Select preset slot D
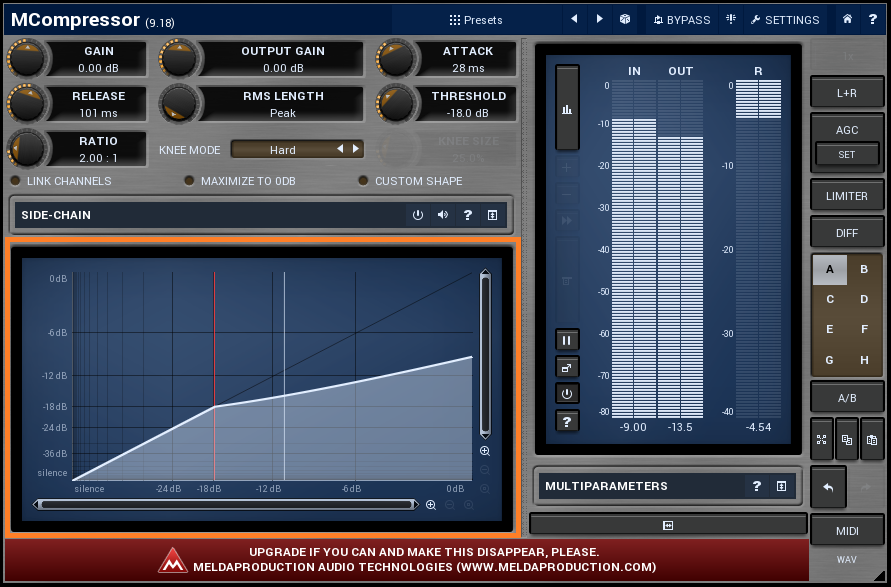Screen dimensions: 891x587 point(864,299)
